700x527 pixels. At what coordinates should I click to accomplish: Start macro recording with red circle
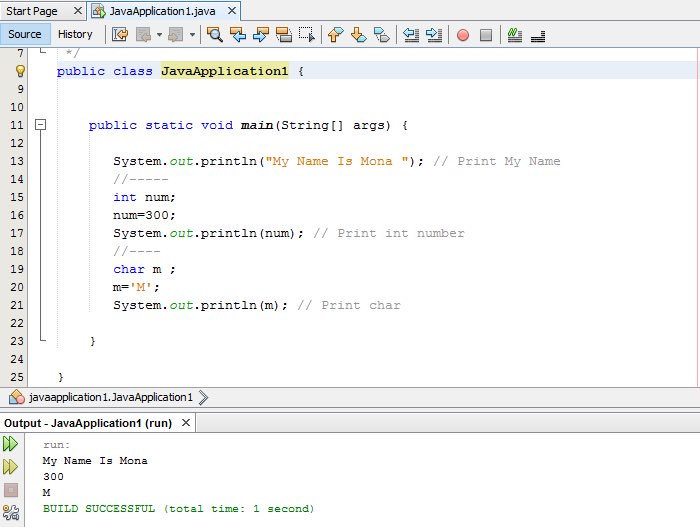[x=463, y=35]
